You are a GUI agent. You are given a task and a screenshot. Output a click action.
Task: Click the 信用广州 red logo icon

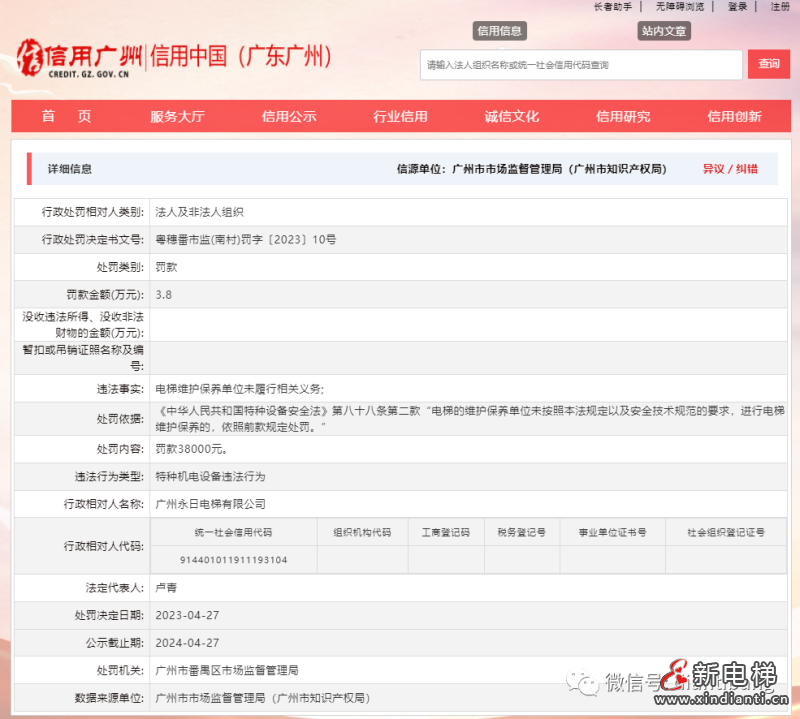(x=31, y=57)
